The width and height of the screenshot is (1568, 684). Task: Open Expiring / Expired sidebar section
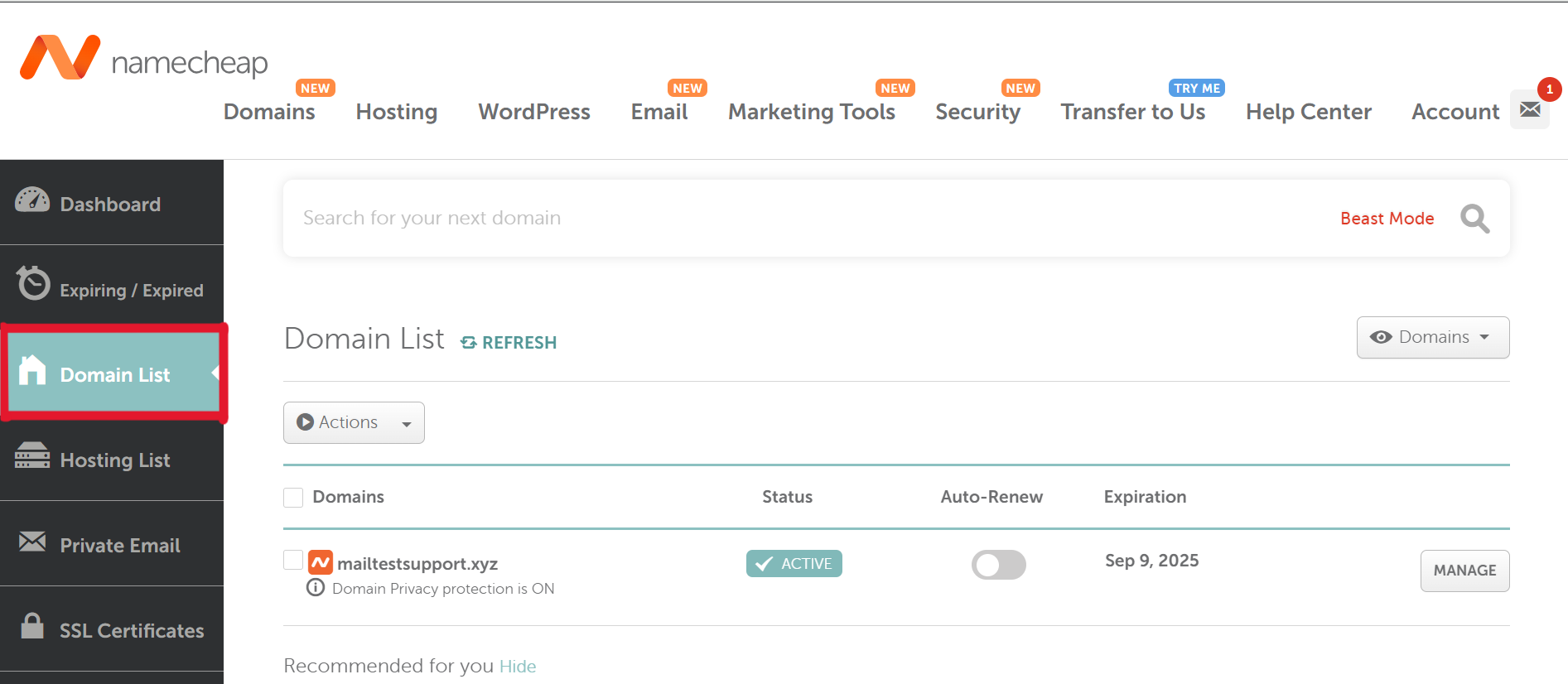pos(112,287)
